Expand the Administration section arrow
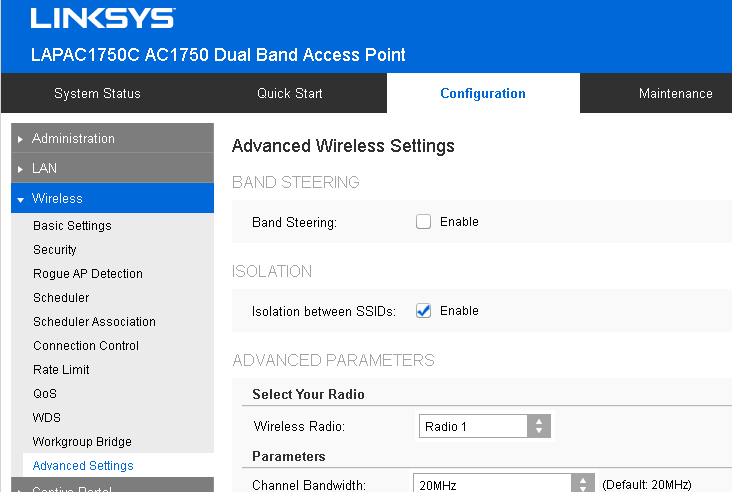732x492 pixels. pos(20,139)
